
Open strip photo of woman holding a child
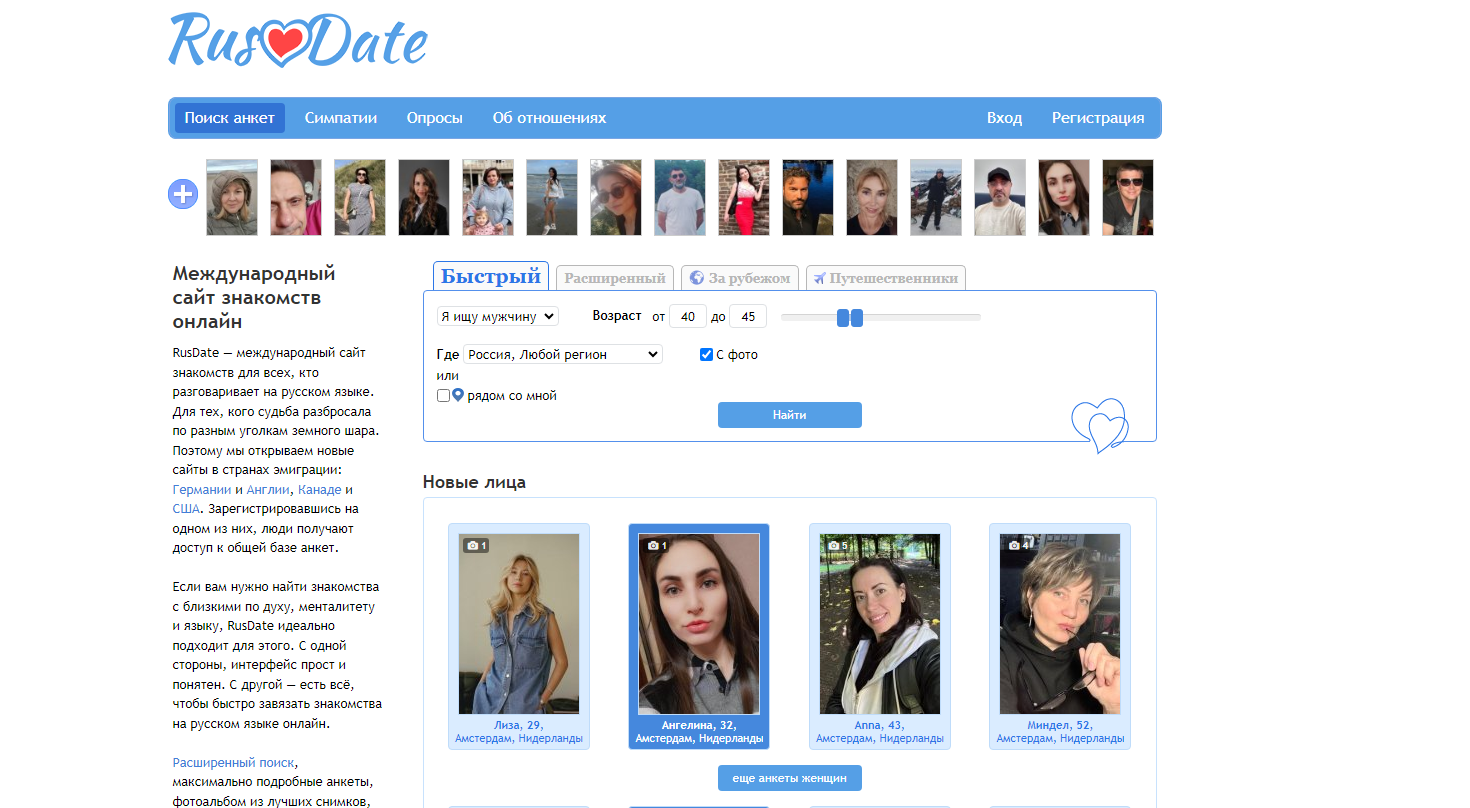(x=488, y=197)
